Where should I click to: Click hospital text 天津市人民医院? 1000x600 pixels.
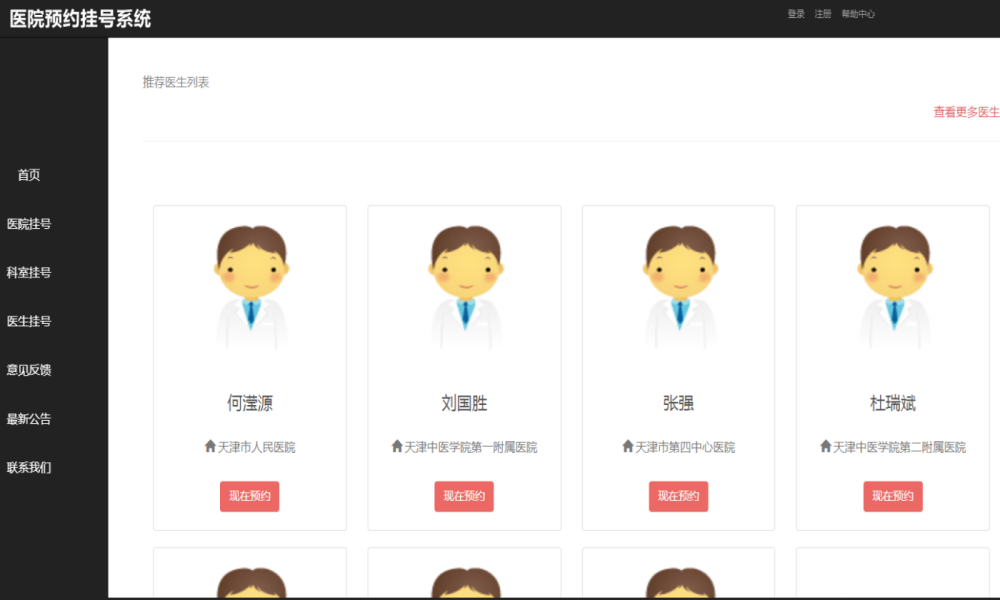[256, 447]
